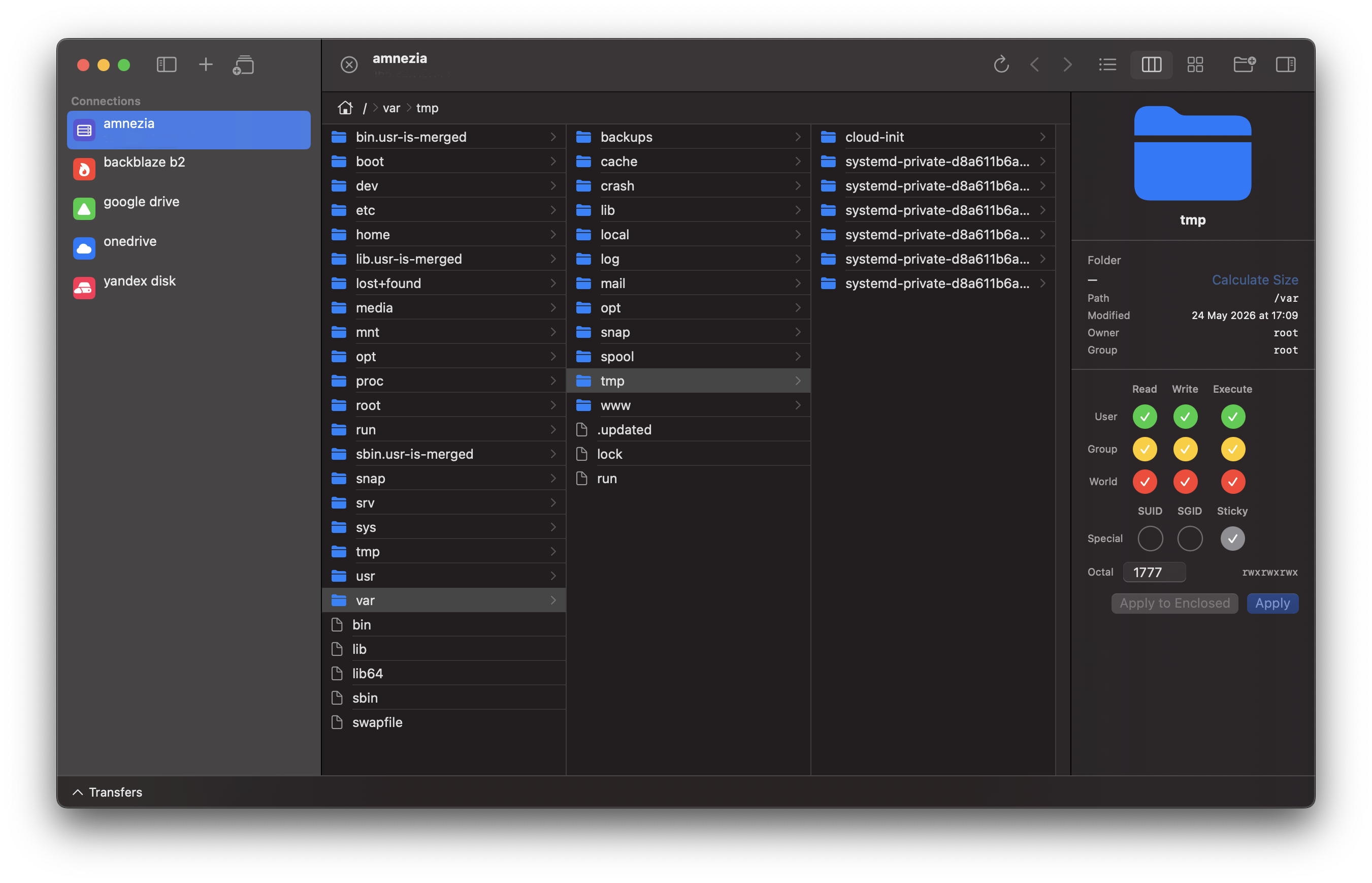Expand the backups folder chevron

tap(798, 137)
